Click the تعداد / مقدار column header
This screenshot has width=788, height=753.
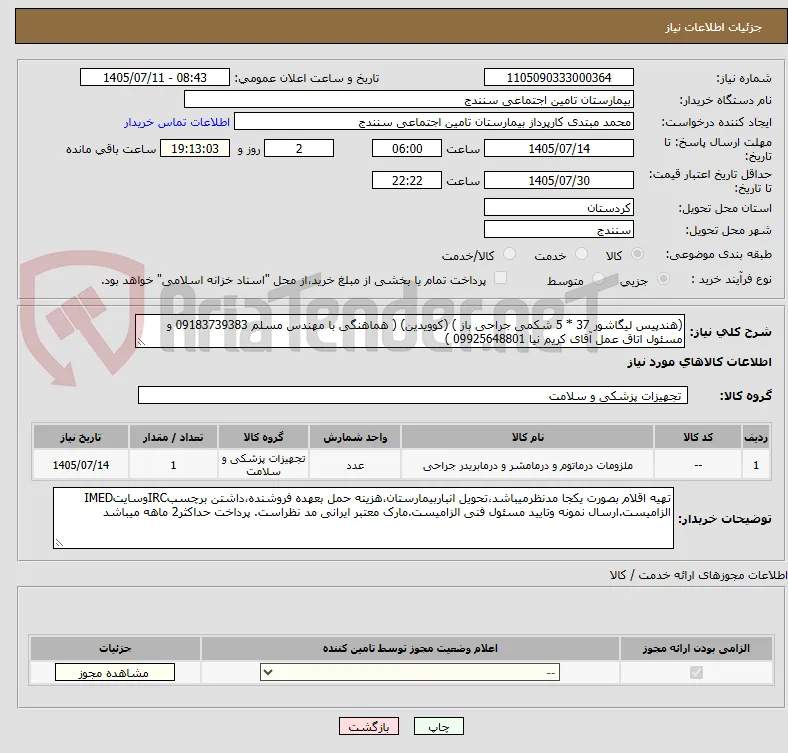[x=173, y=437]
